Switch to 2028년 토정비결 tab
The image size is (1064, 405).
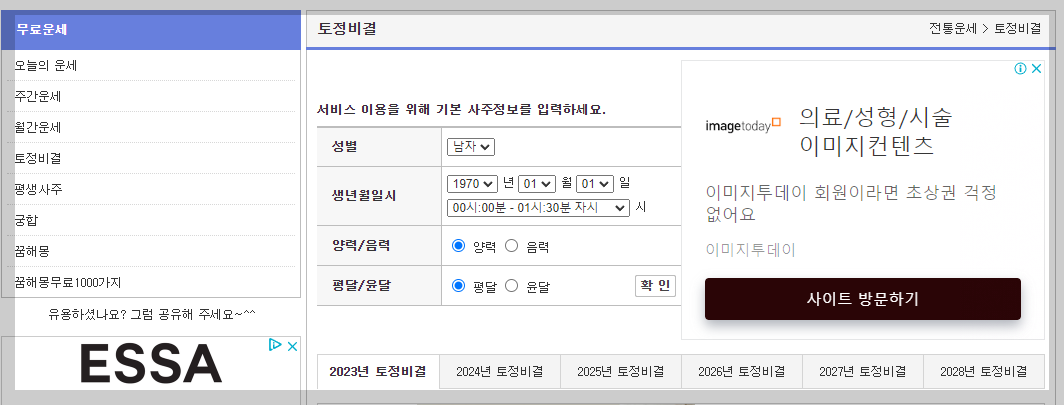point(983,371)
